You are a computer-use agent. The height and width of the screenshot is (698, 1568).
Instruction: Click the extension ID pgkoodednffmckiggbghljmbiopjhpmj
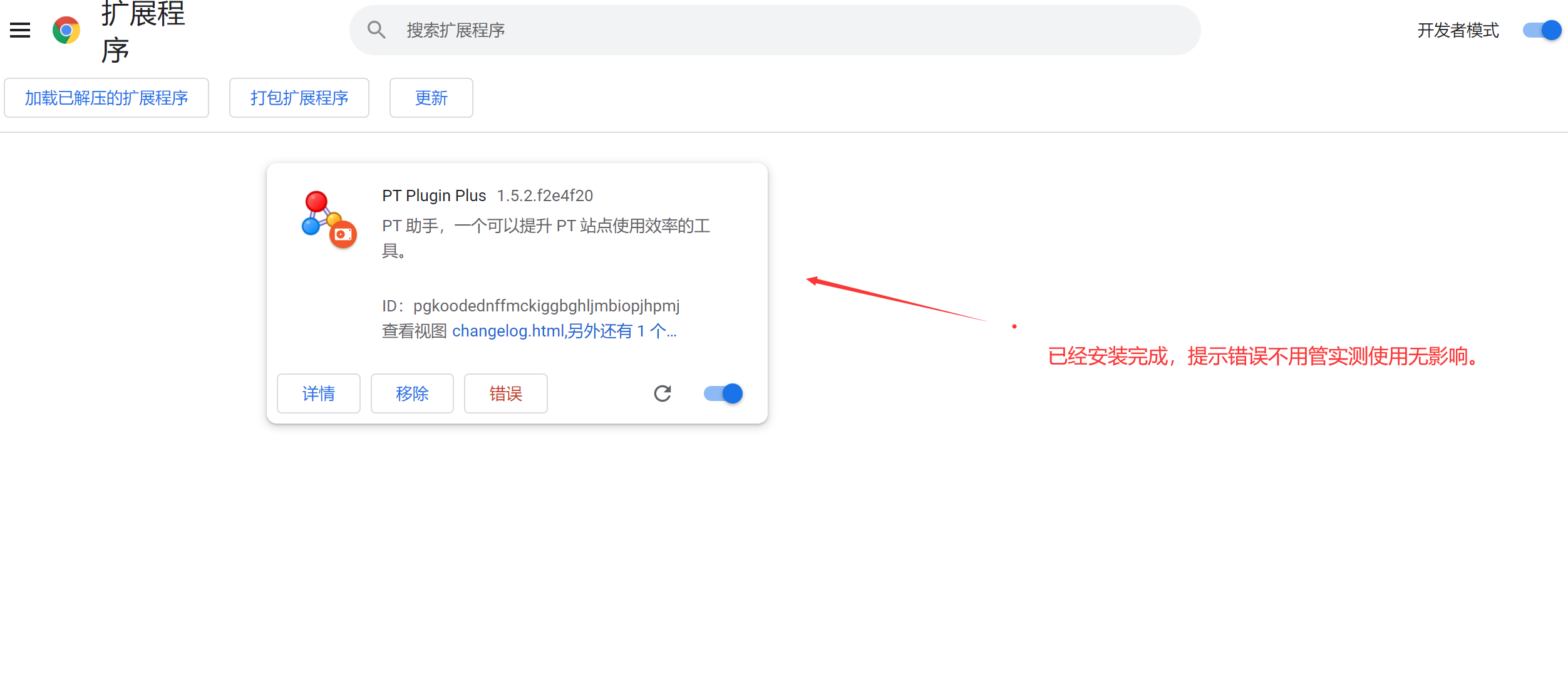[x=546, y=306]
